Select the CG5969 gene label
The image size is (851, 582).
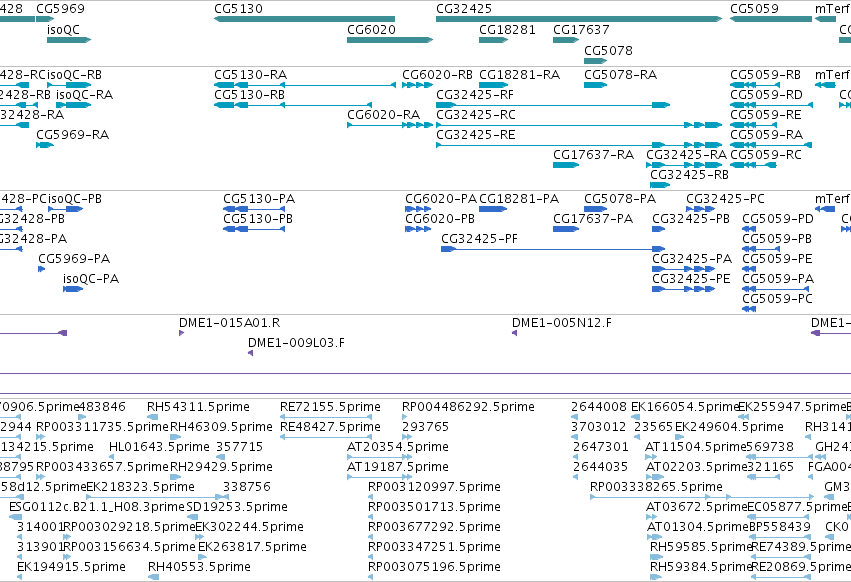tap(60, 9)
